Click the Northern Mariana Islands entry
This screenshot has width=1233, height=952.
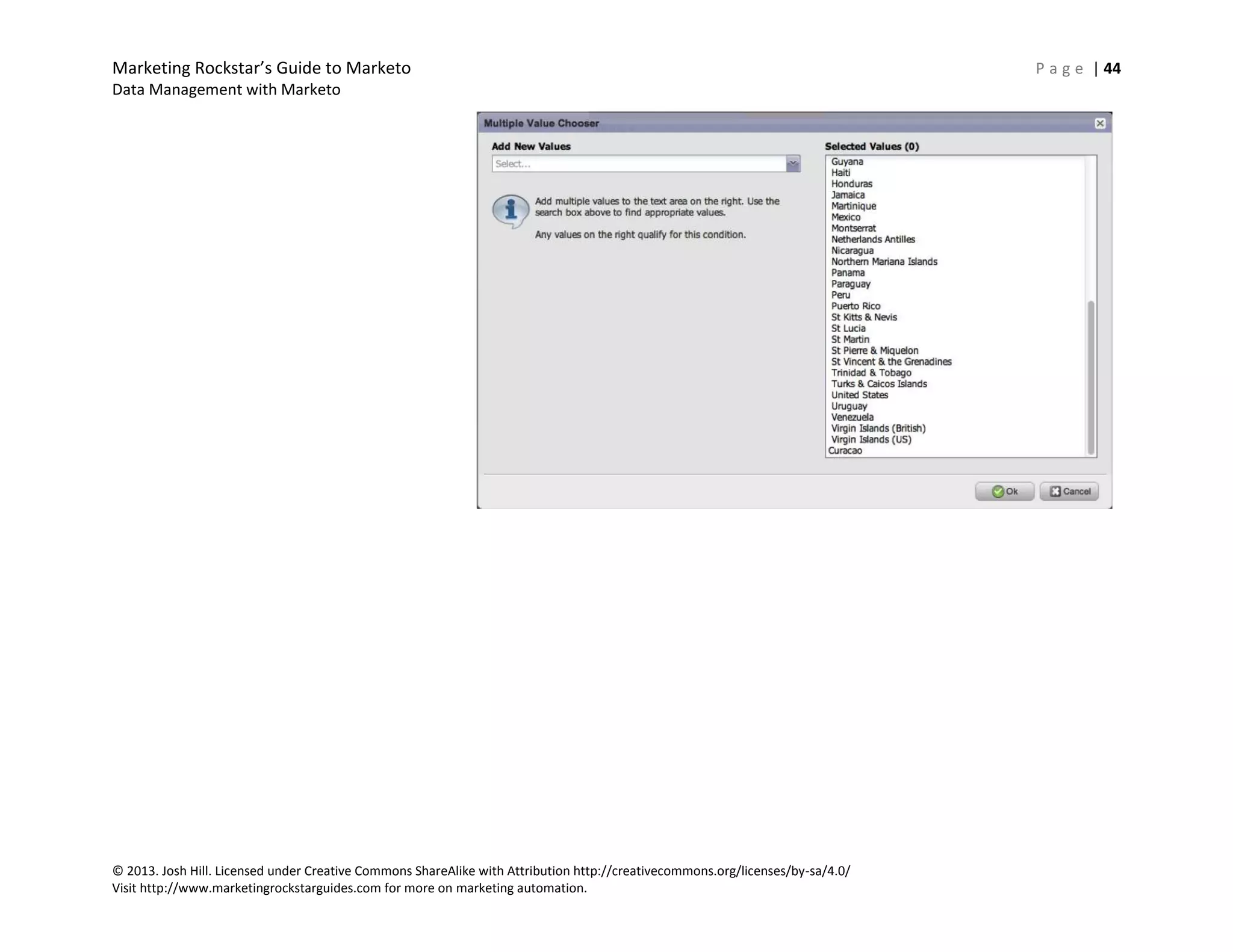(x=884, y=262)
